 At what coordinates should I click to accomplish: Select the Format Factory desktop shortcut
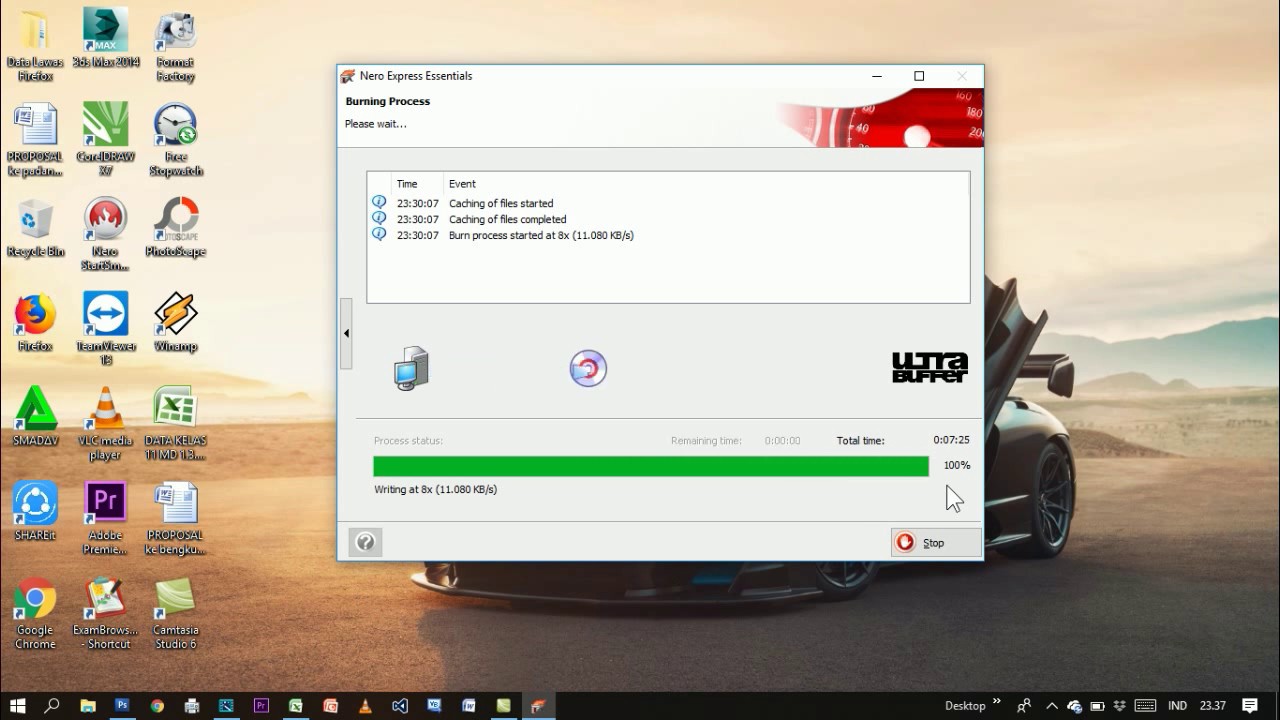pyautogui.click(x=175, y=46)
